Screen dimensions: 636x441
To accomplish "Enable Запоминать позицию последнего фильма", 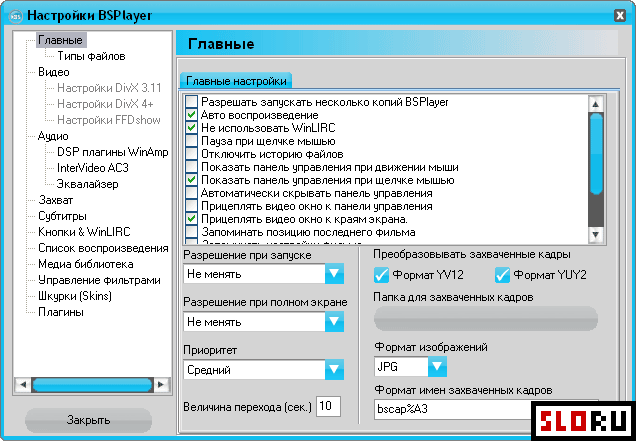I will click(x=191, y=232).
